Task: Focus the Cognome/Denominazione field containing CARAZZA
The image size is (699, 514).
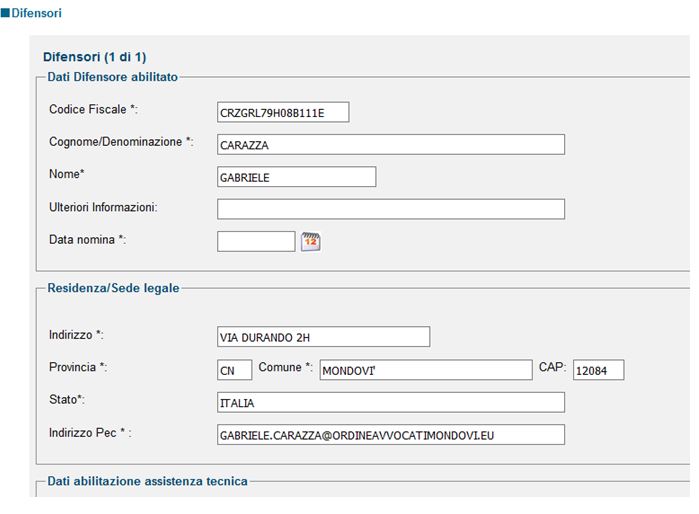Action: [391, 144]
